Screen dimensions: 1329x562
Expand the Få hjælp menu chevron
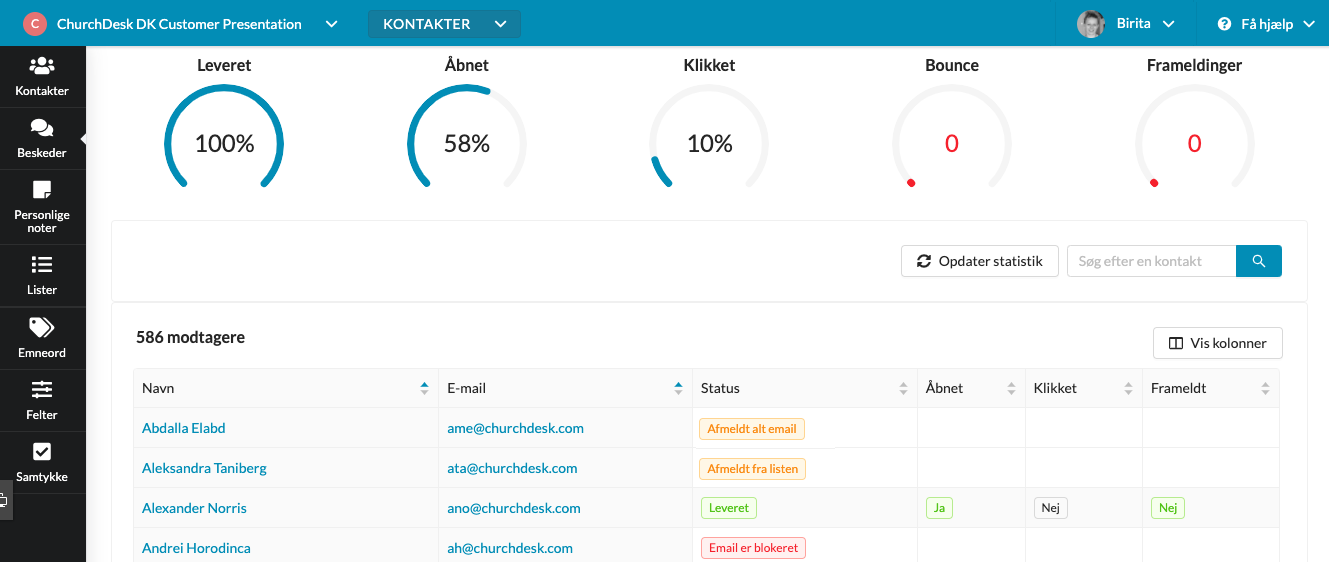pyautogui.click(x=1308, y=24)
